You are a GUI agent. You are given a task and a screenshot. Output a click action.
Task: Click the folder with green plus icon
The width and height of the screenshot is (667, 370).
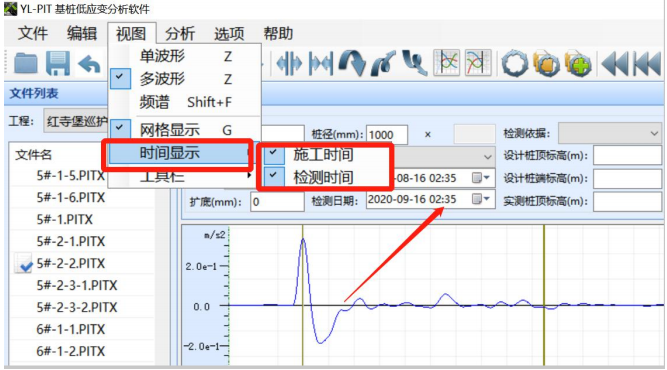point(578,64)
